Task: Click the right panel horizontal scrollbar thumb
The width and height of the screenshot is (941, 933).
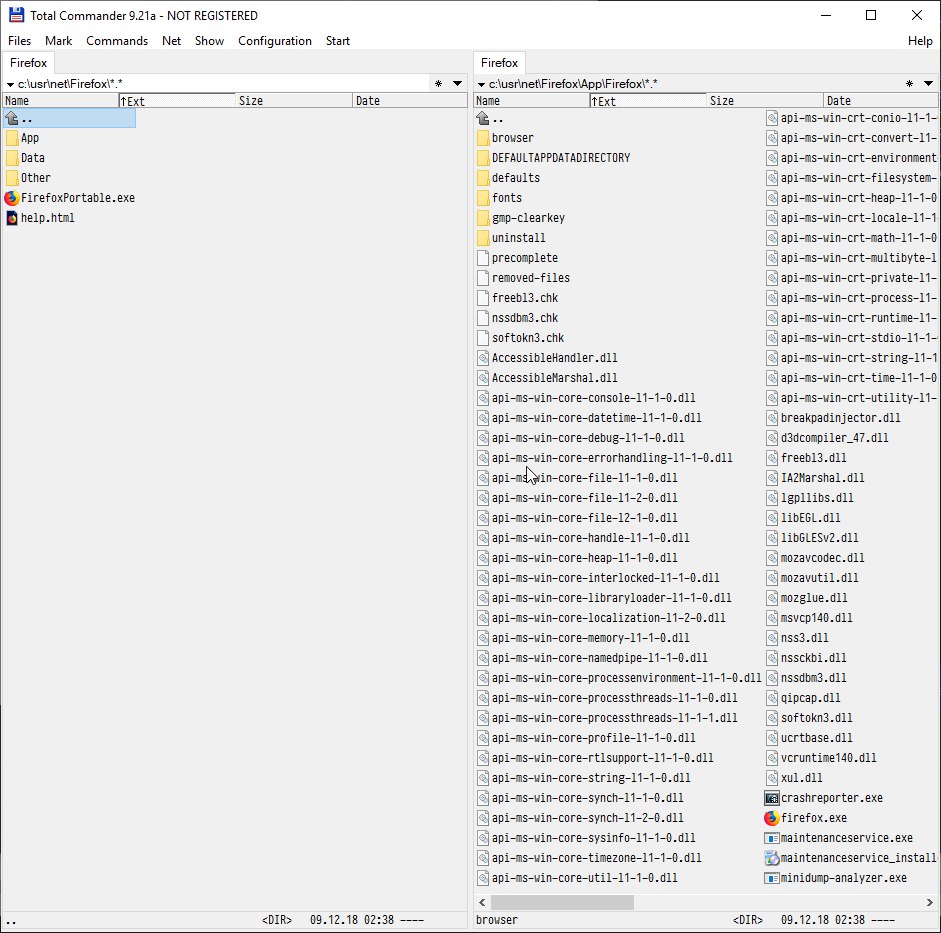Action: click(562, 902)
